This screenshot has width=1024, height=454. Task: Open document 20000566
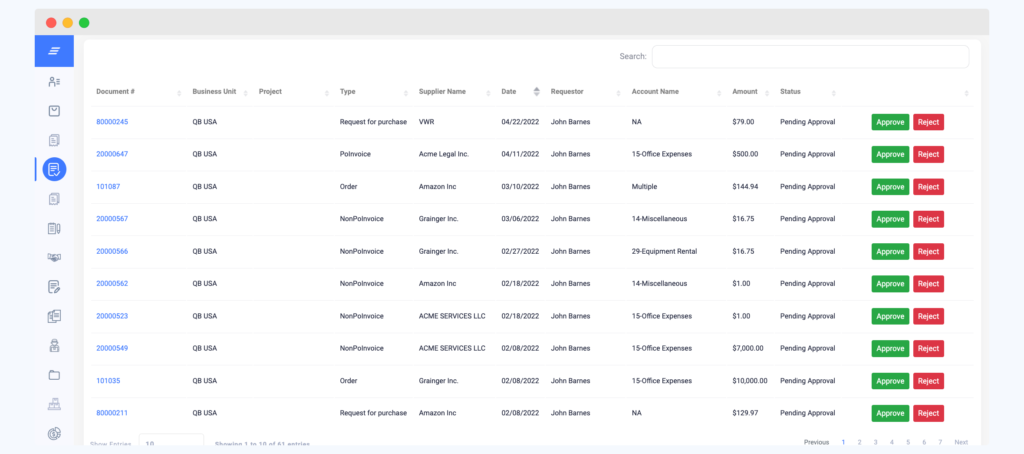point(112,251)
